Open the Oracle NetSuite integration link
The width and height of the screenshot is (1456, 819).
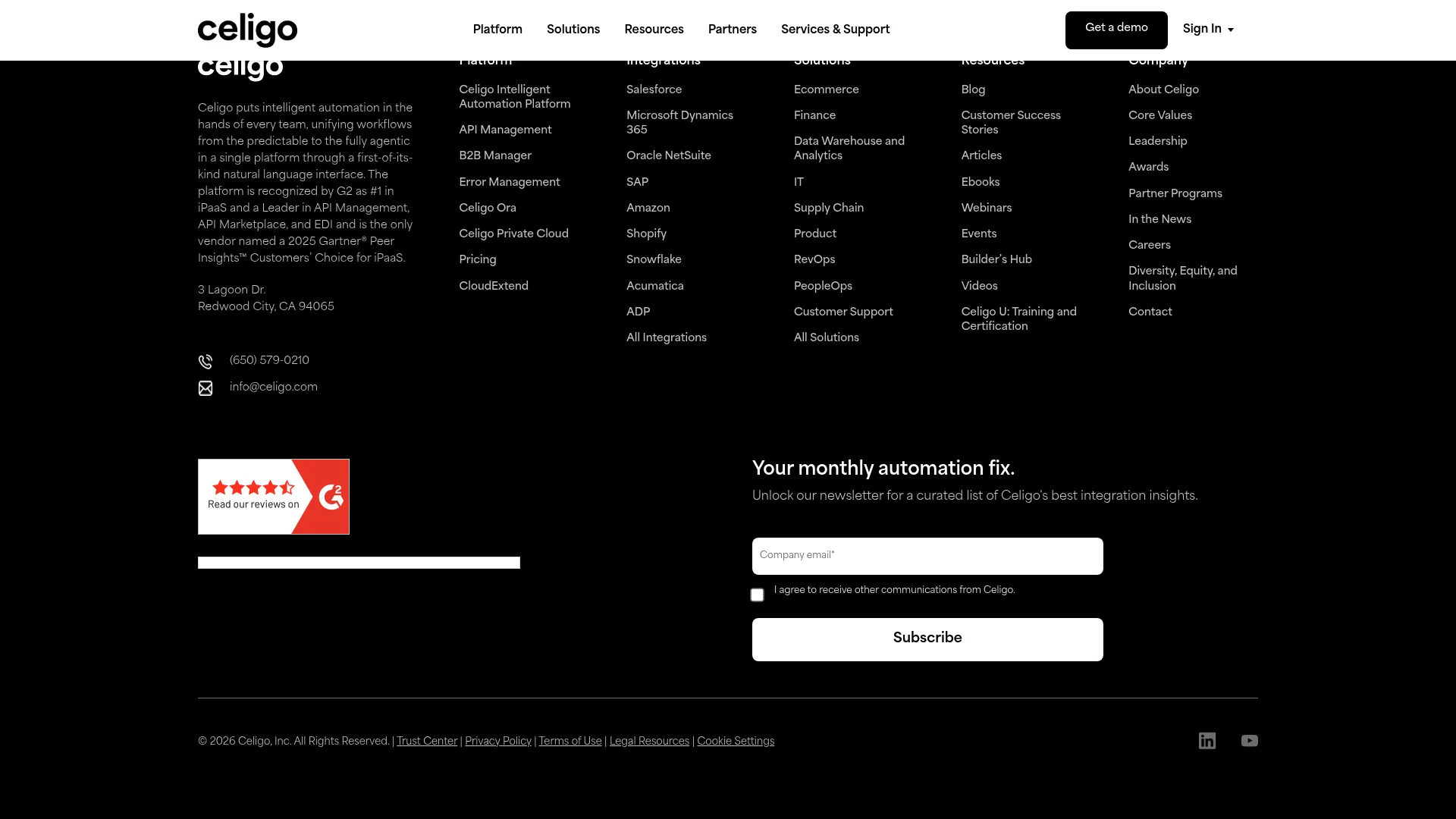tap(669, 156)
